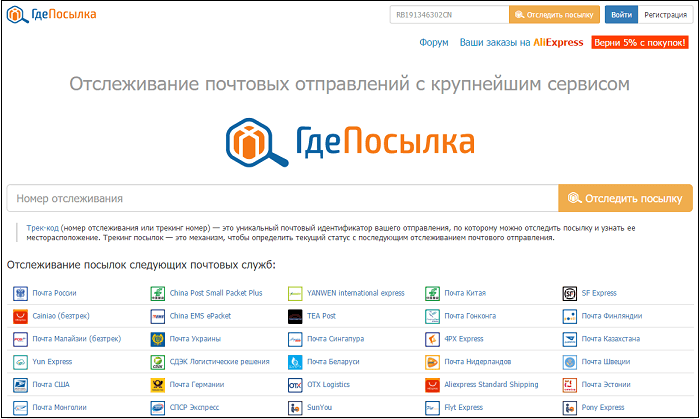Screen dimensions: 700x419
Task: Click the Почта Украины icon
Action: tap(158, 339)
